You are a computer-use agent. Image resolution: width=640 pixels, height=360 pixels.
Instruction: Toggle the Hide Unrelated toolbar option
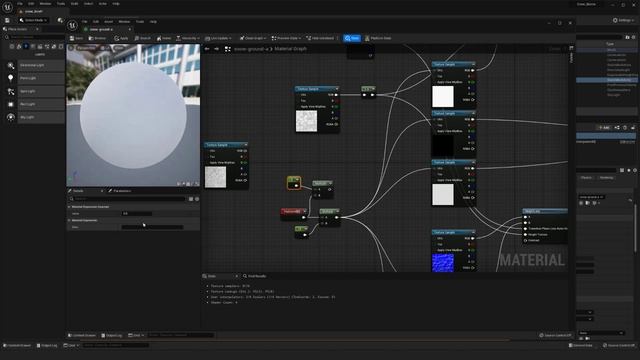[320, 38]
